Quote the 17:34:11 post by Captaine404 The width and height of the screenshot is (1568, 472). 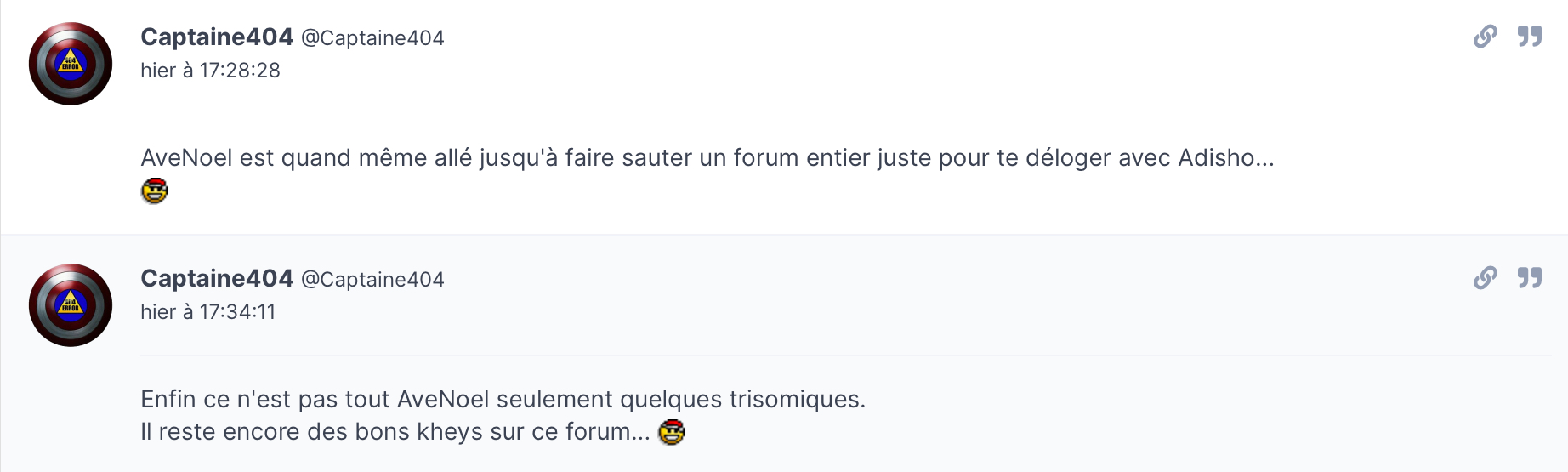click(1530, 278)
